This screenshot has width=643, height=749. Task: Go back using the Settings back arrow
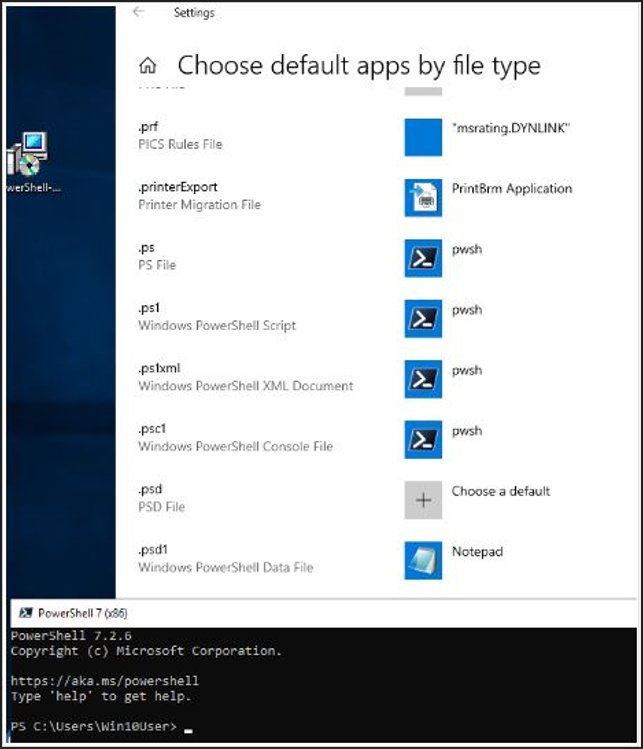click(x=139, y=11)
